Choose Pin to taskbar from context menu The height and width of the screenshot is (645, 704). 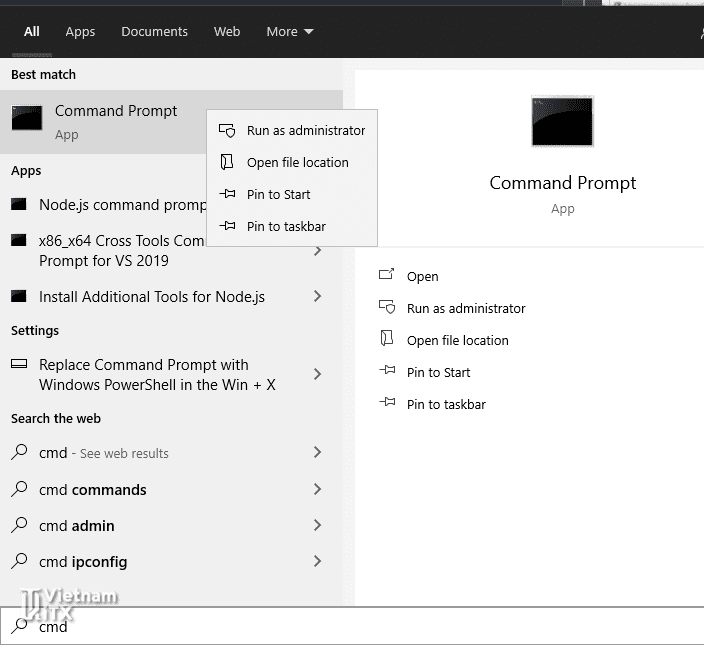tap(286, 227)
